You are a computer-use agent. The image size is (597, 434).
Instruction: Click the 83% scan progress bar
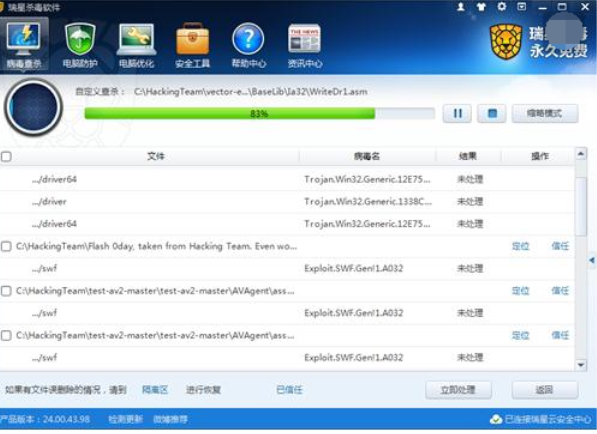259,113
